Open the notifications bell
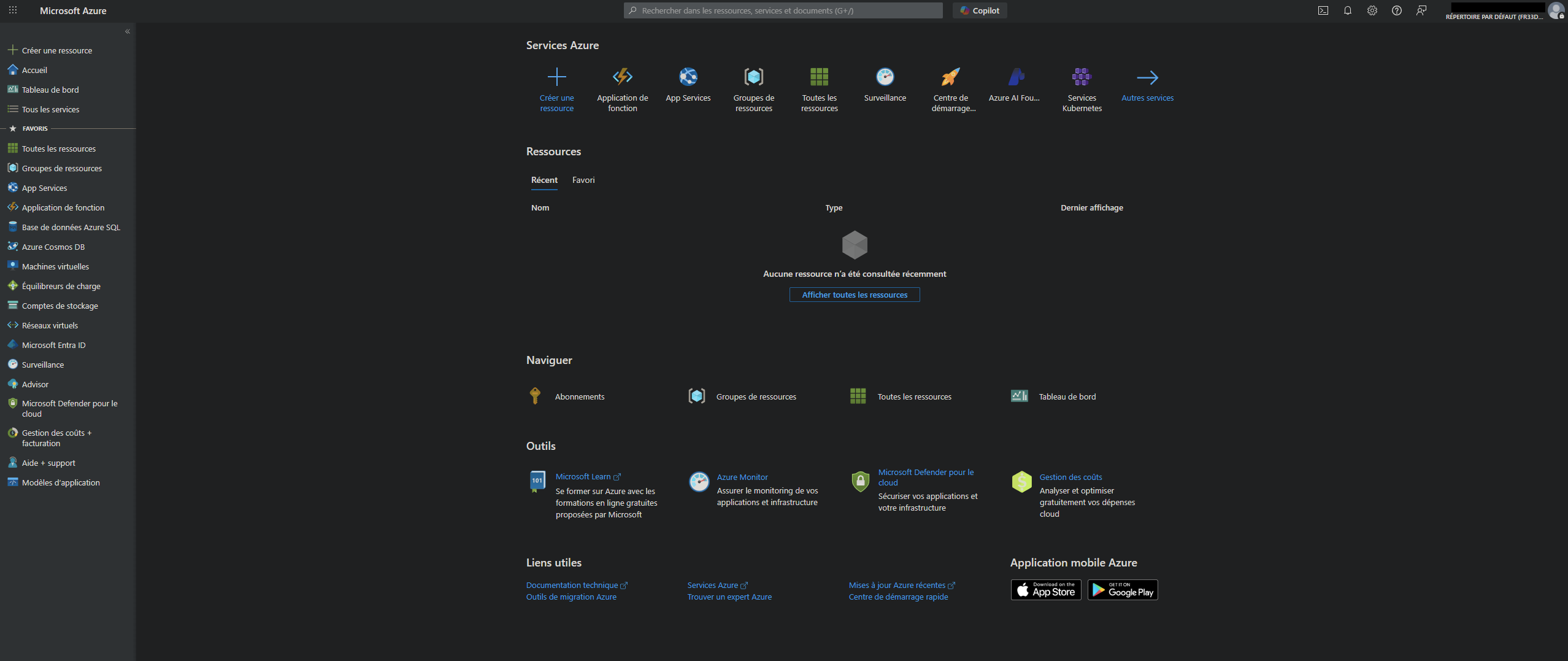Image resolution: width=1568 pixels, height=661 pixels. (1348, 10)
